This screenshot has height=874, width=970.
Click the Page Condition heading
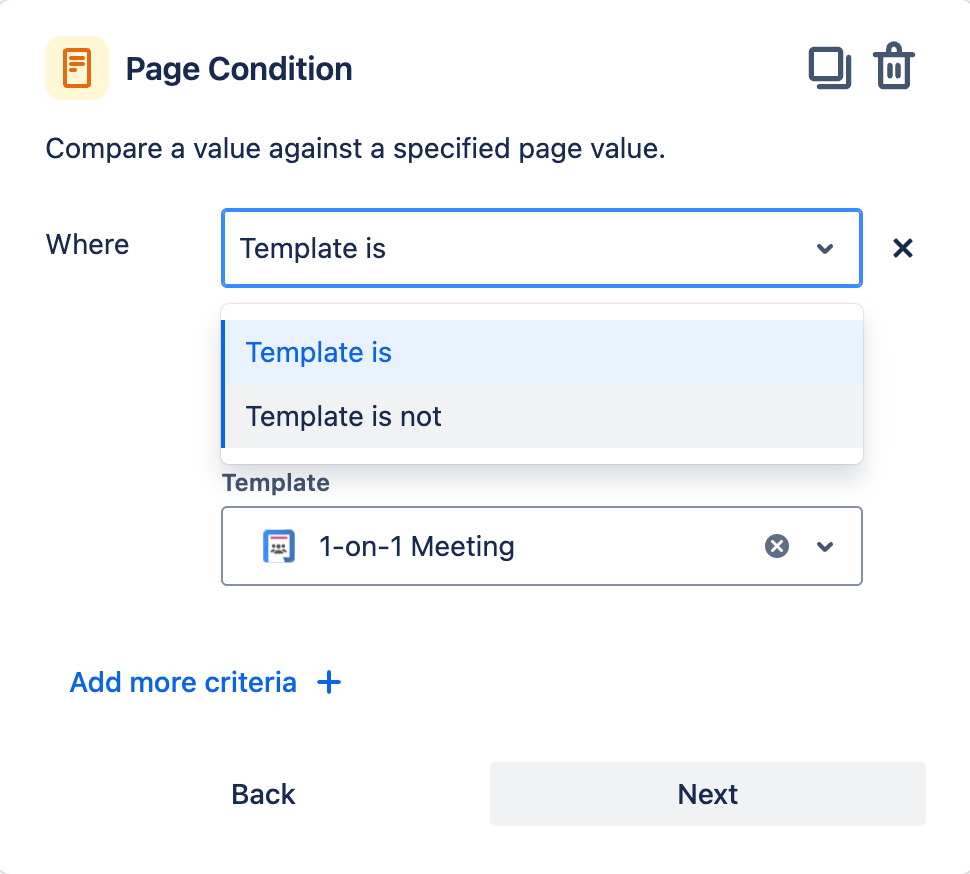pyautogui.click(x=239, y=69)
